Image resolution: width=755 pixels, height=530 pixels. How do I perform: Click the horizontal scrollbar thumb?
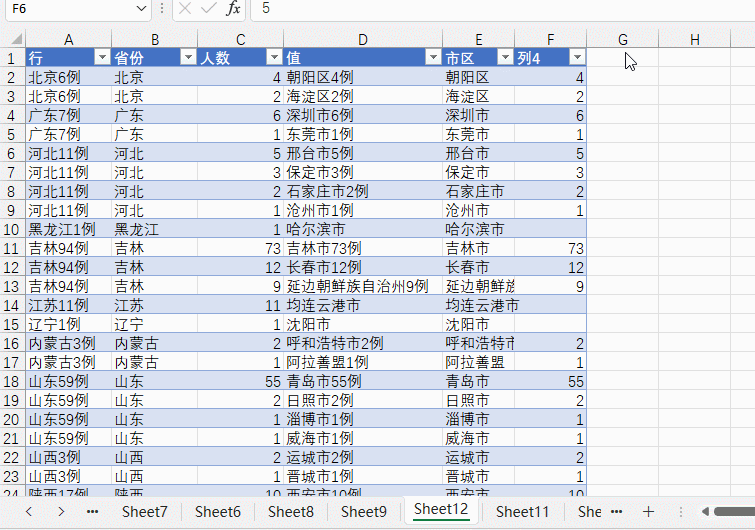(x=735, y=511)
